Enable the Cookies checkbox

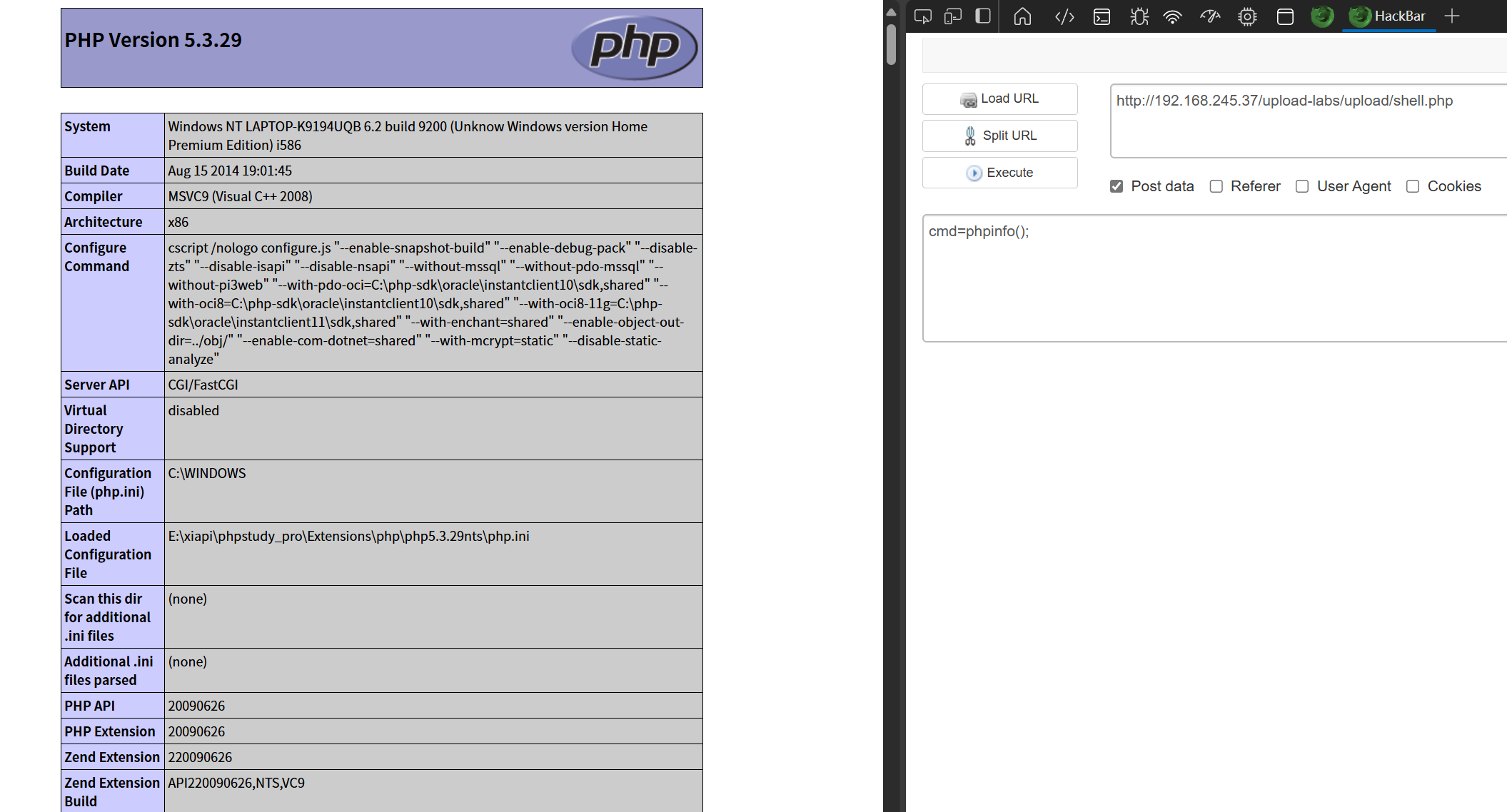[x=1413, y=186]
